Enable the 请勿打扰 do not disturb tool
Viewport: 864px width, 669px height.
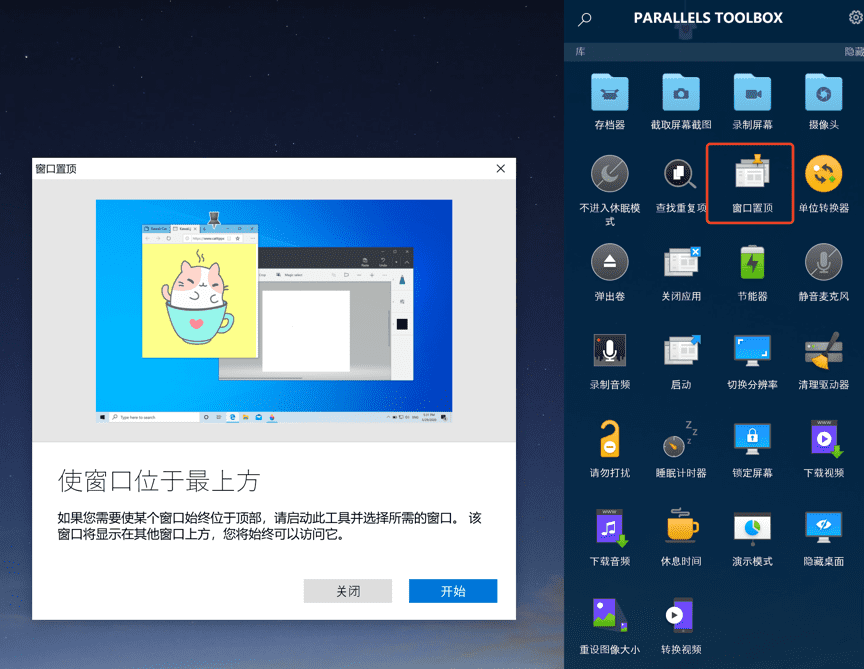pos(609,441)
